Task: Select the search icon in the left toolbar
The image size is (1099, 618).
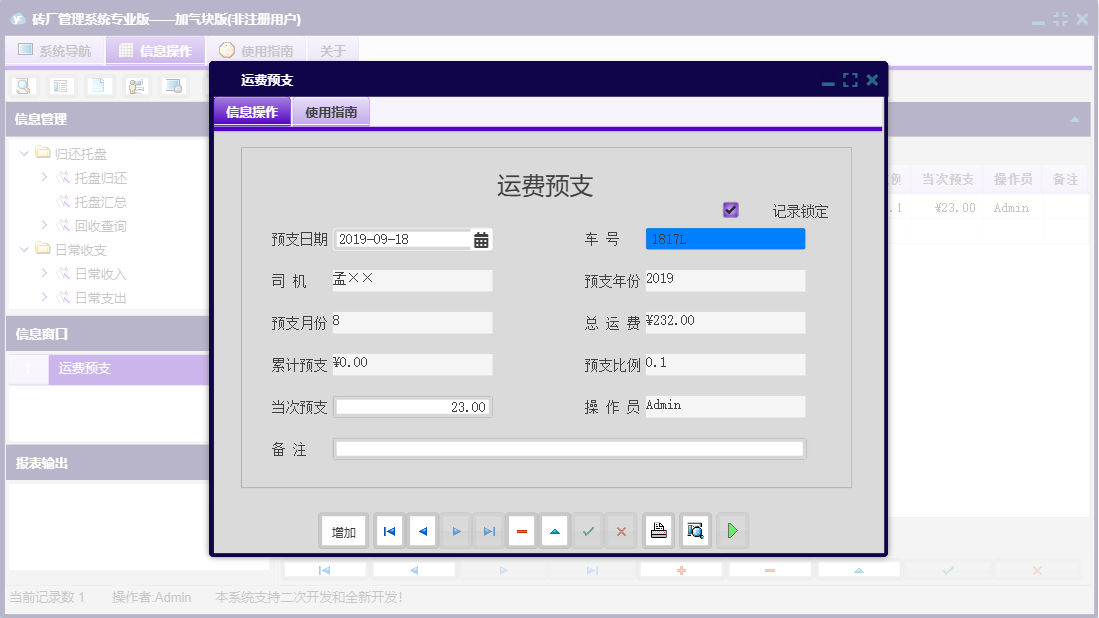Action: 22,86
